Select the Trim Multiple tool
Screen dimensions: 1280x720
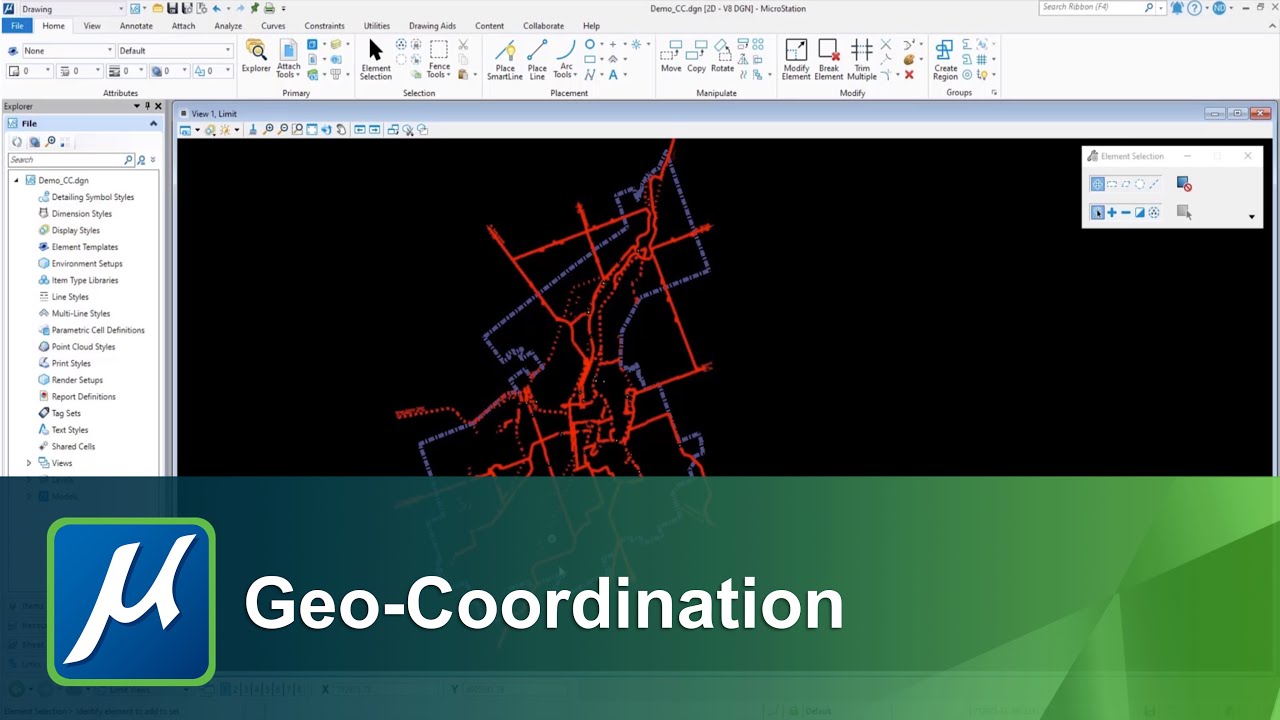pyautogui.click(x=861, y=60)
